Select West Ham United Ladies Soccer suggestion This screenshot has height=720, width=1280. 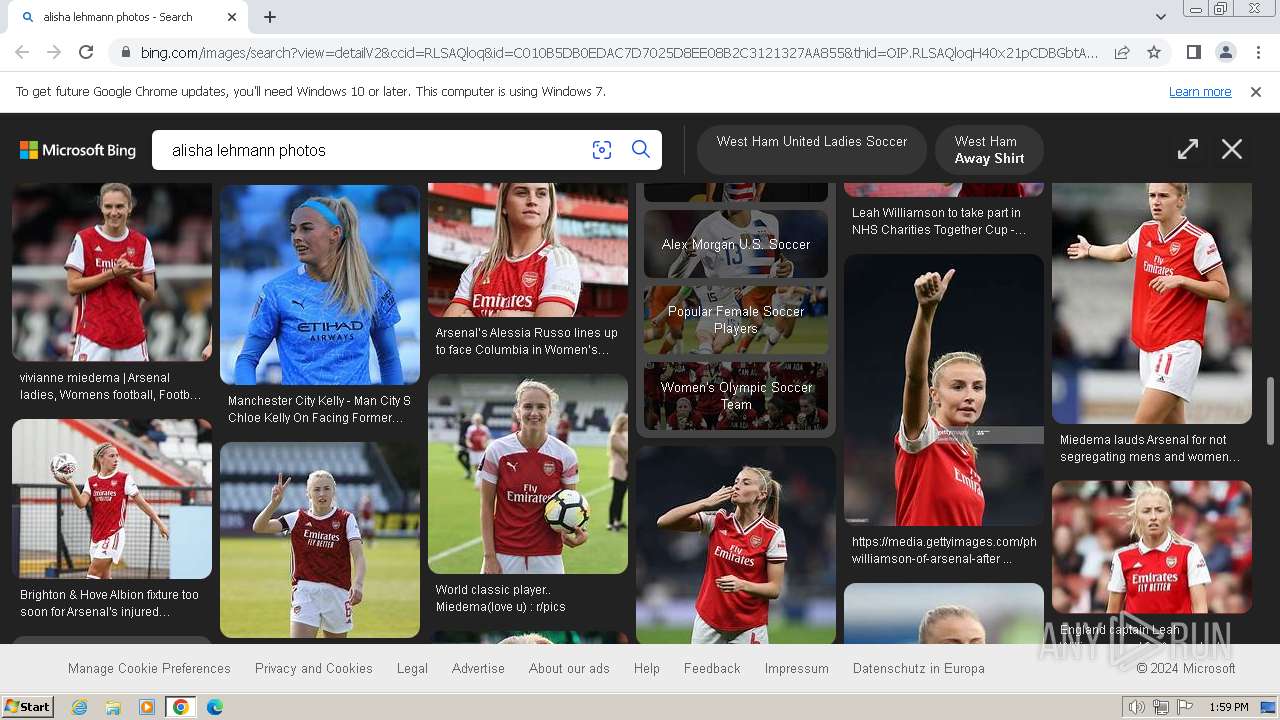[812, 150]
